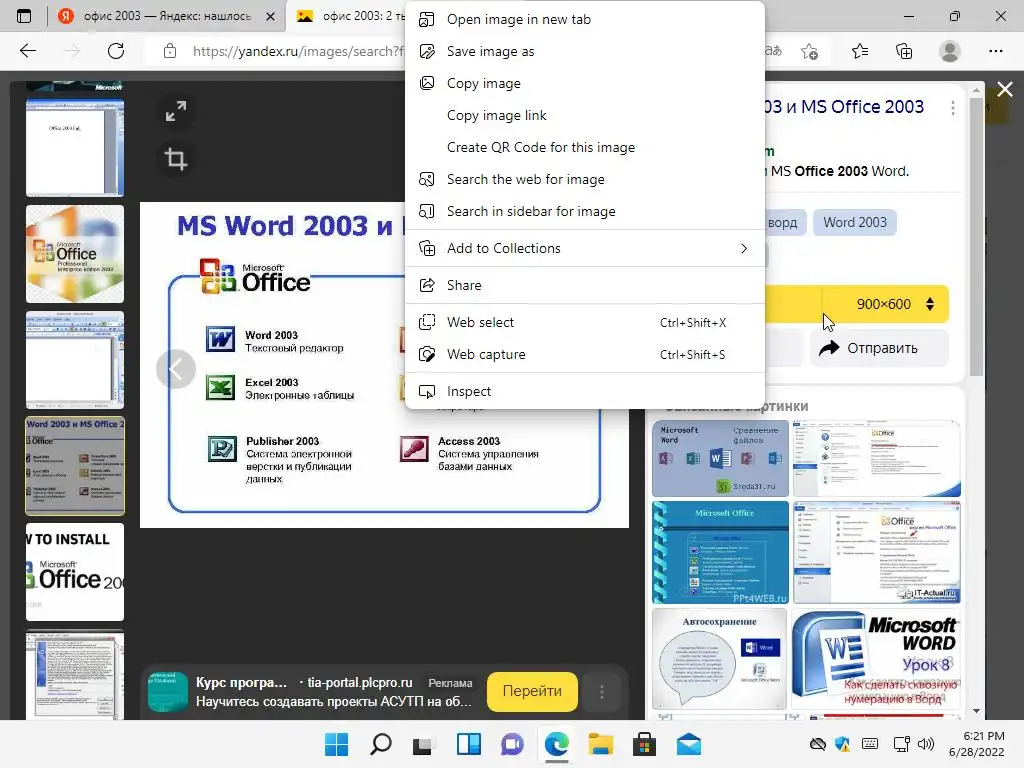Open related image Сравнение файлов
The height and width of the screenshot is (768, 1024).
pyautogui.click(x=720, y=459)
